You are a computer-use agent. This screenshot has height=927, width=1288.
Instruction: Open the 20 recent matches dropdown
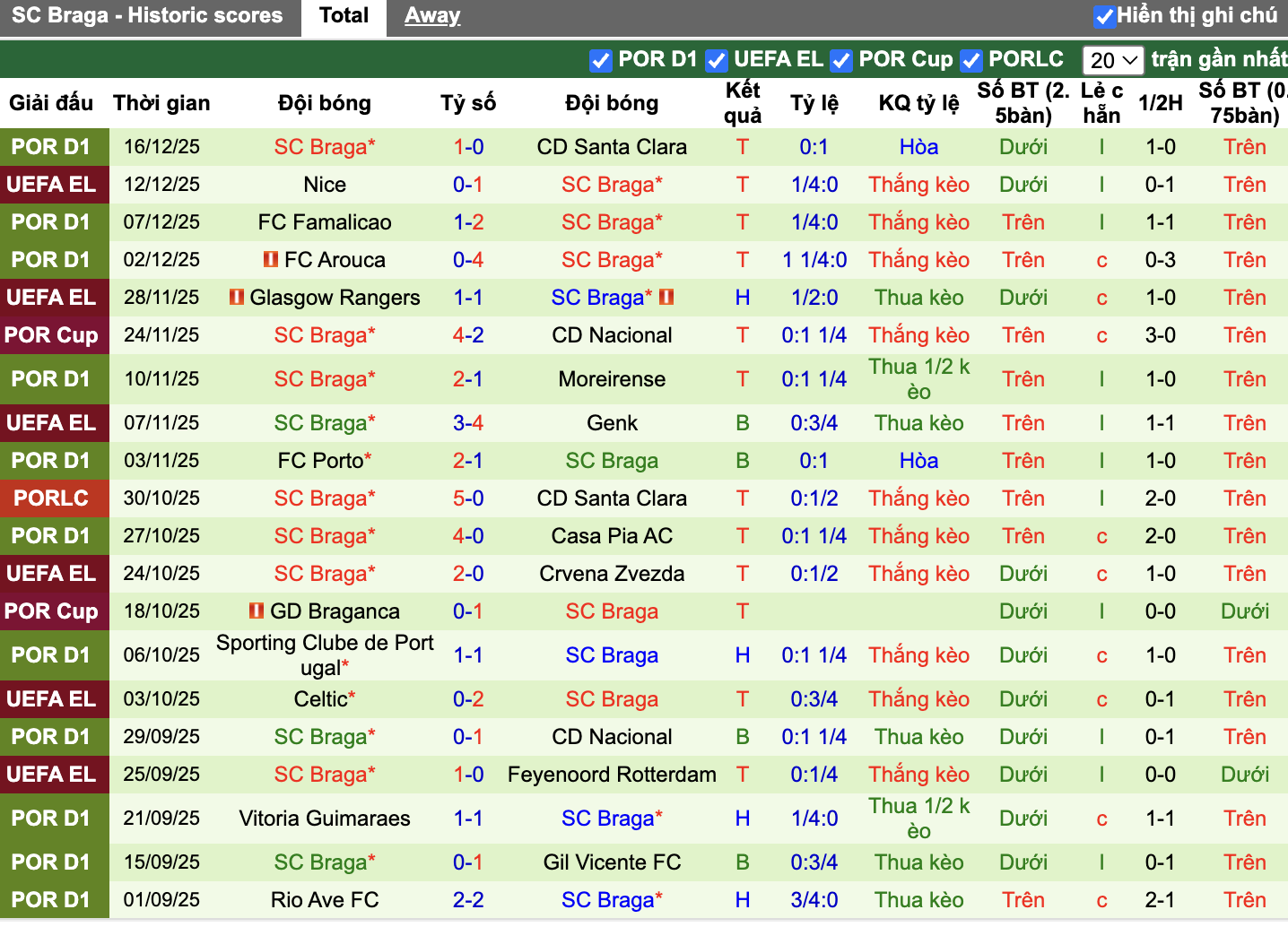pos(1113,60)
